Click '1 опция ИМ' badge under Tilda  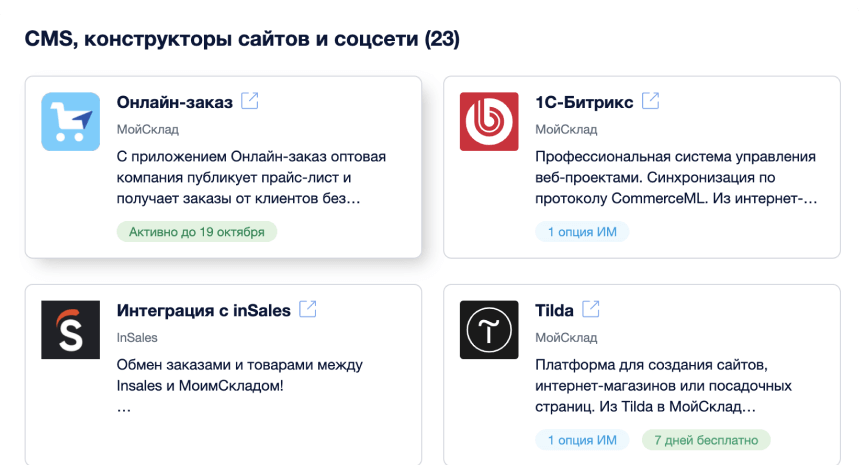click(x=581, y=440)
